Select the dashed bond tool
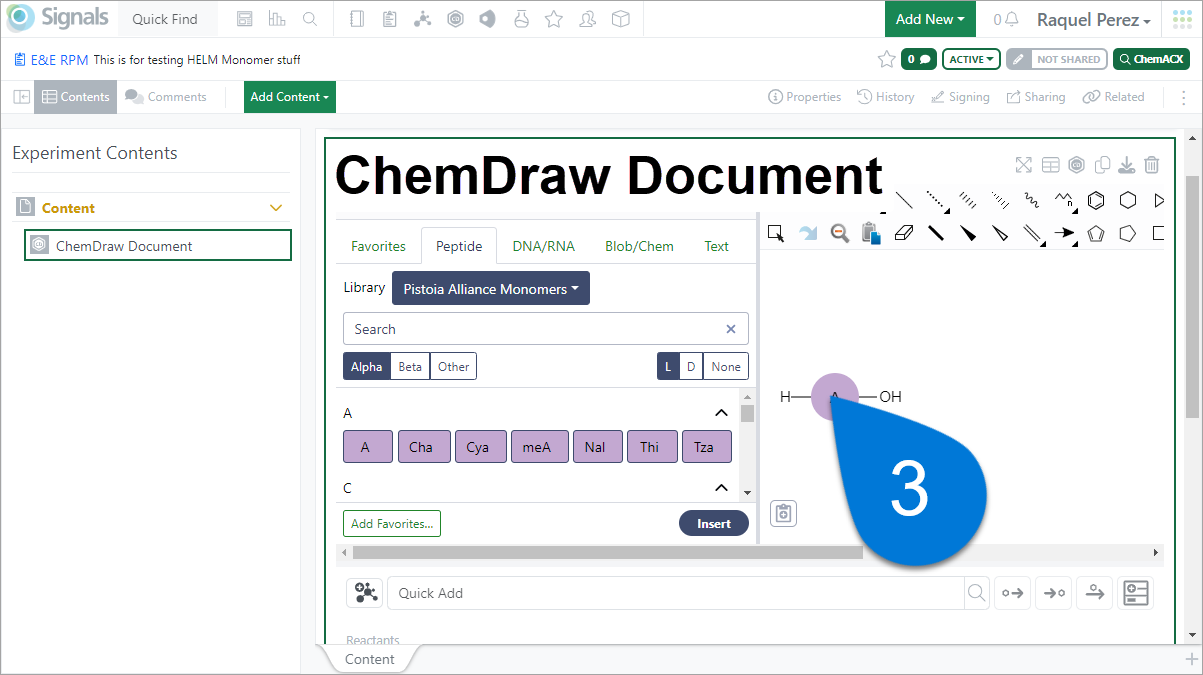This screenshot has height=675, width=1203. 936,200
